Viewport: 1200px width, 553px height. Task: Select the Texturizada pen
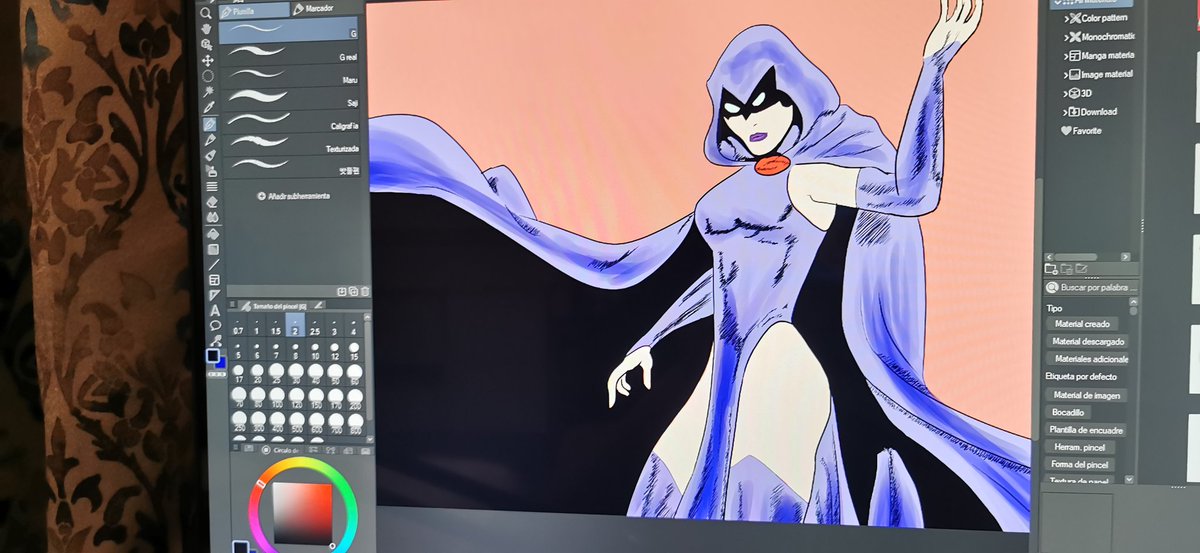coord(290,147)
